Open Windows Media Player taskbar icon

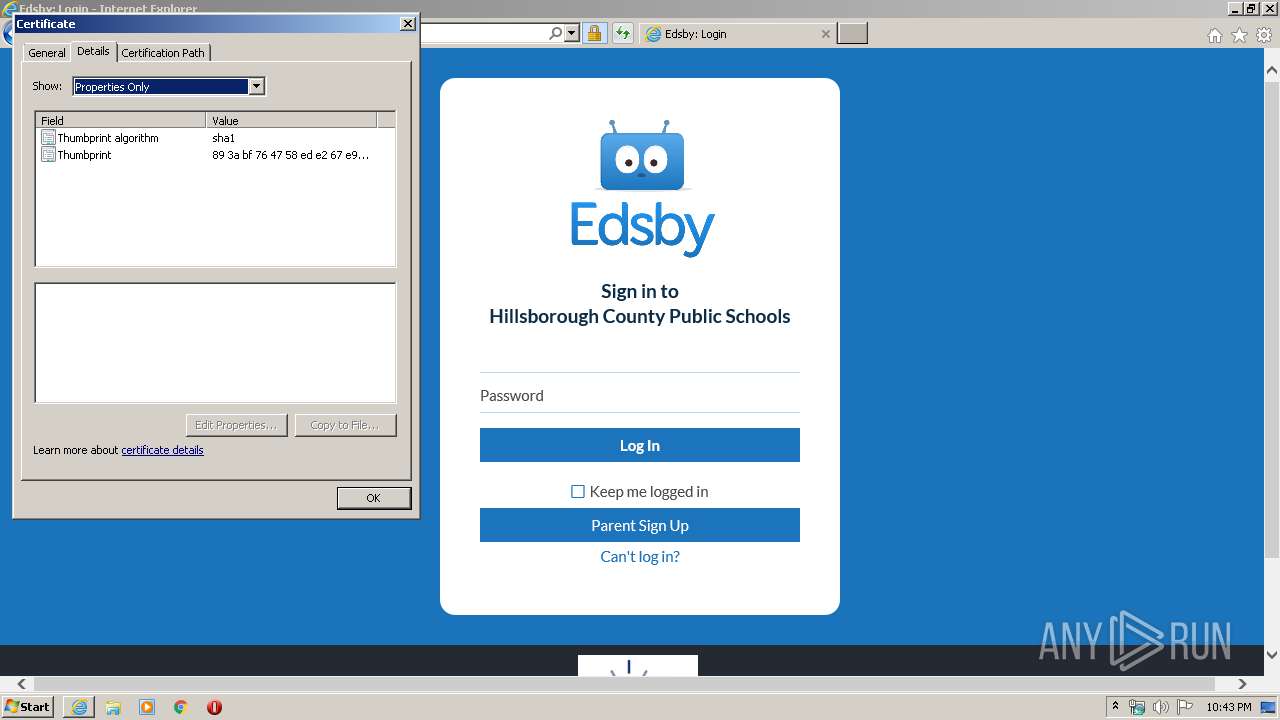tap(147, 707)
